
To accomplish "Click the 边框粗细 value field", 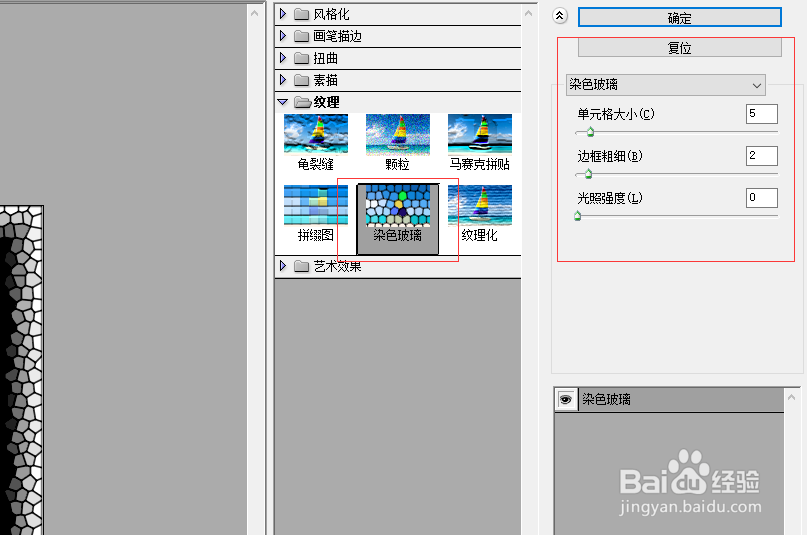I will (761, 156).
